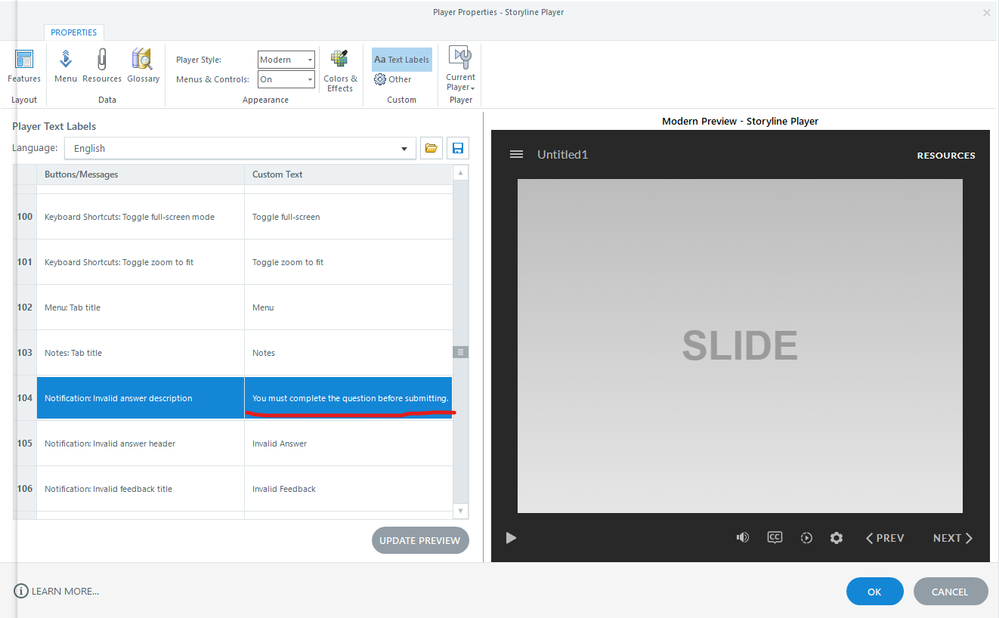Open the Glossary settings
The width and height of the screenshot is (999, 618).
pyautogui.click(x=143, y=66)
